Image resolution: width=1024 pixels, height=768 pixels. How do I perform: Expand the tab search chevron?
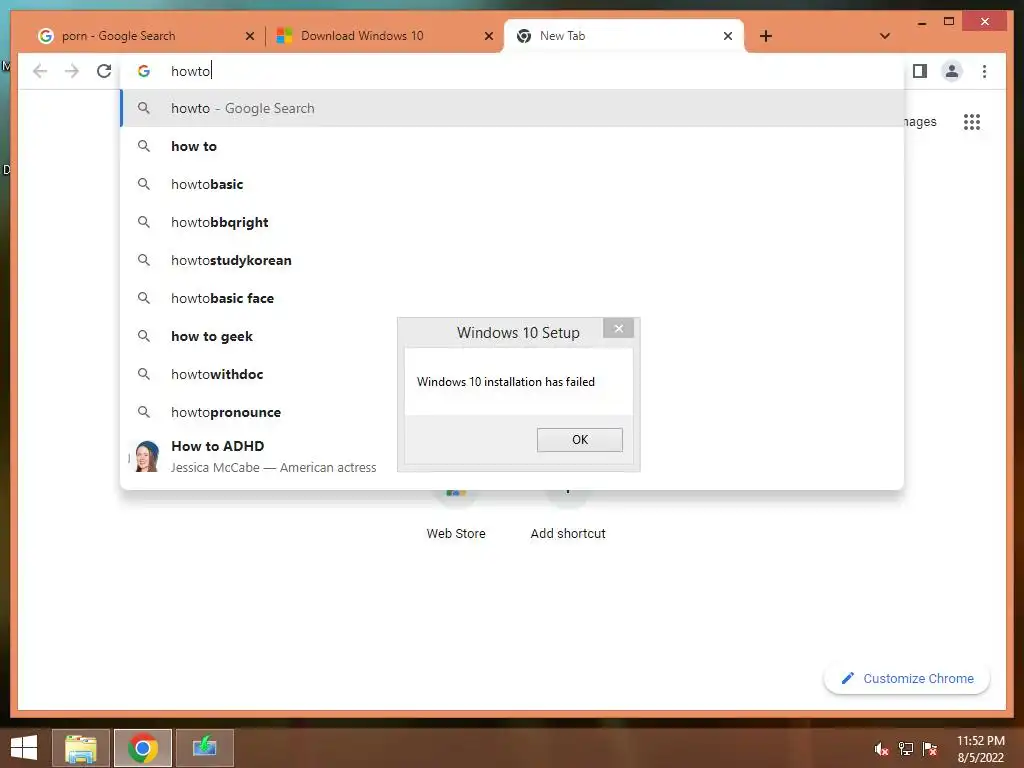[x=885, y=36]
